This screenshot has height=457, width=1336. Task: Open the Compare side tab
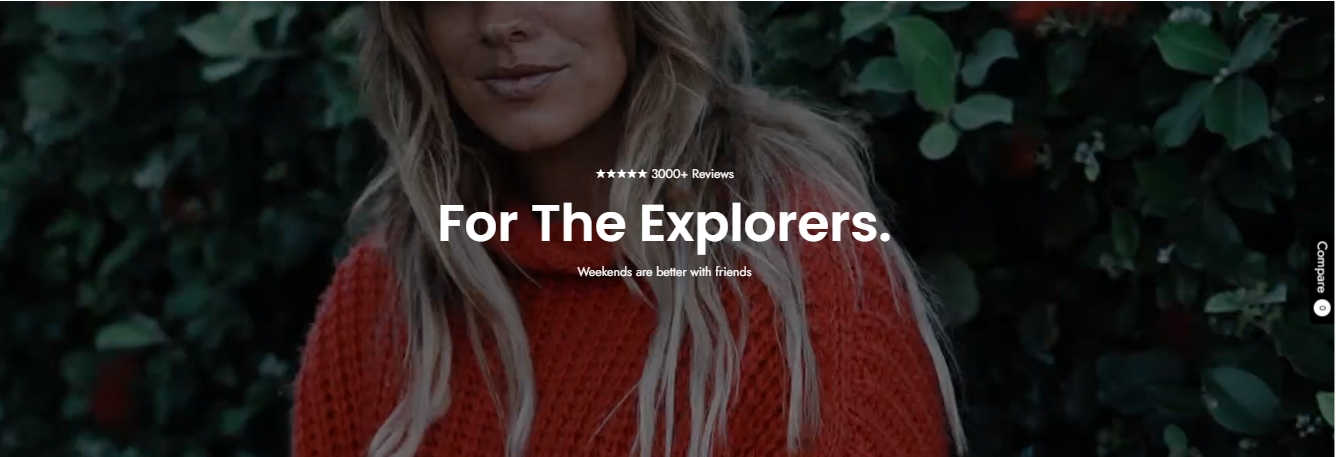pos(1322,278)
